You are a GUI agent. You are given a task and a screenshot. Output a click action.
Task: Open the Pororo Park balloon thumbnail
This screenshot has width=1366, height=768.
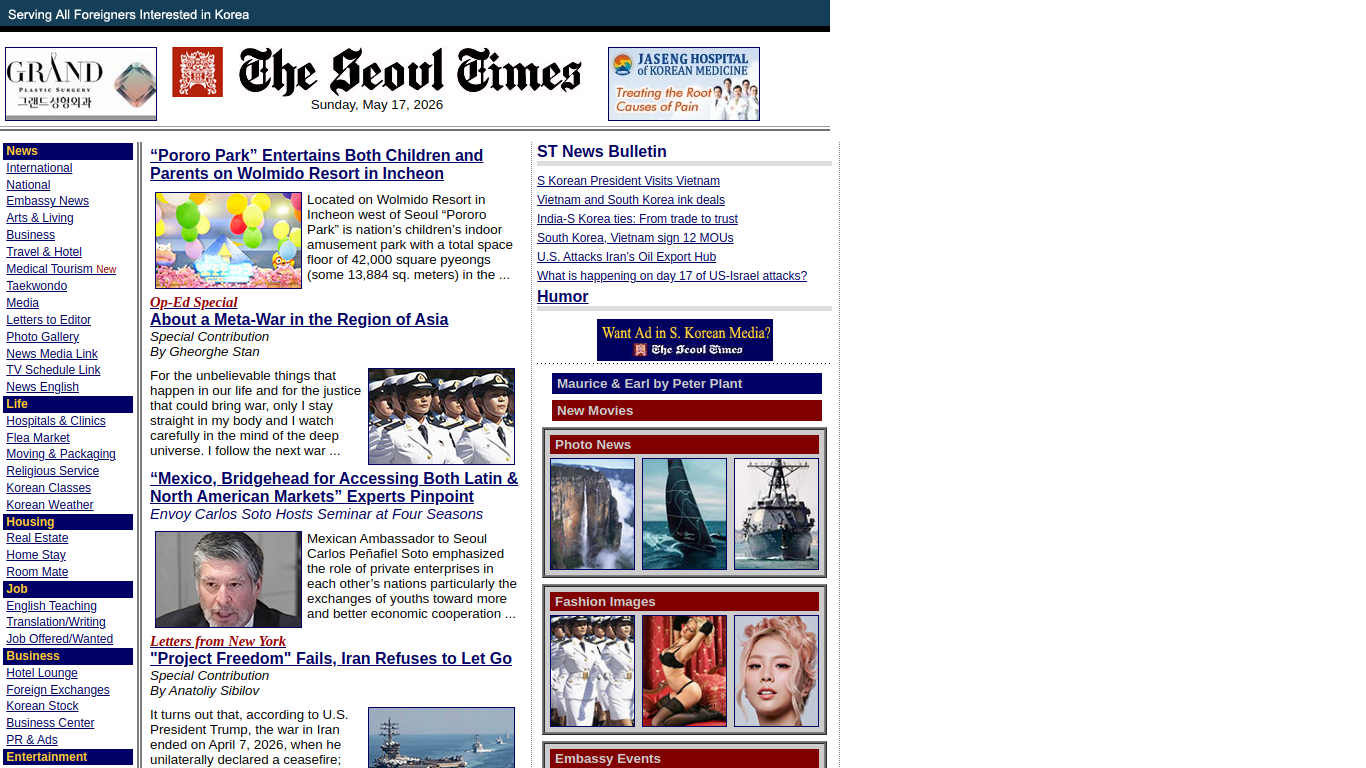pos(228,240)
